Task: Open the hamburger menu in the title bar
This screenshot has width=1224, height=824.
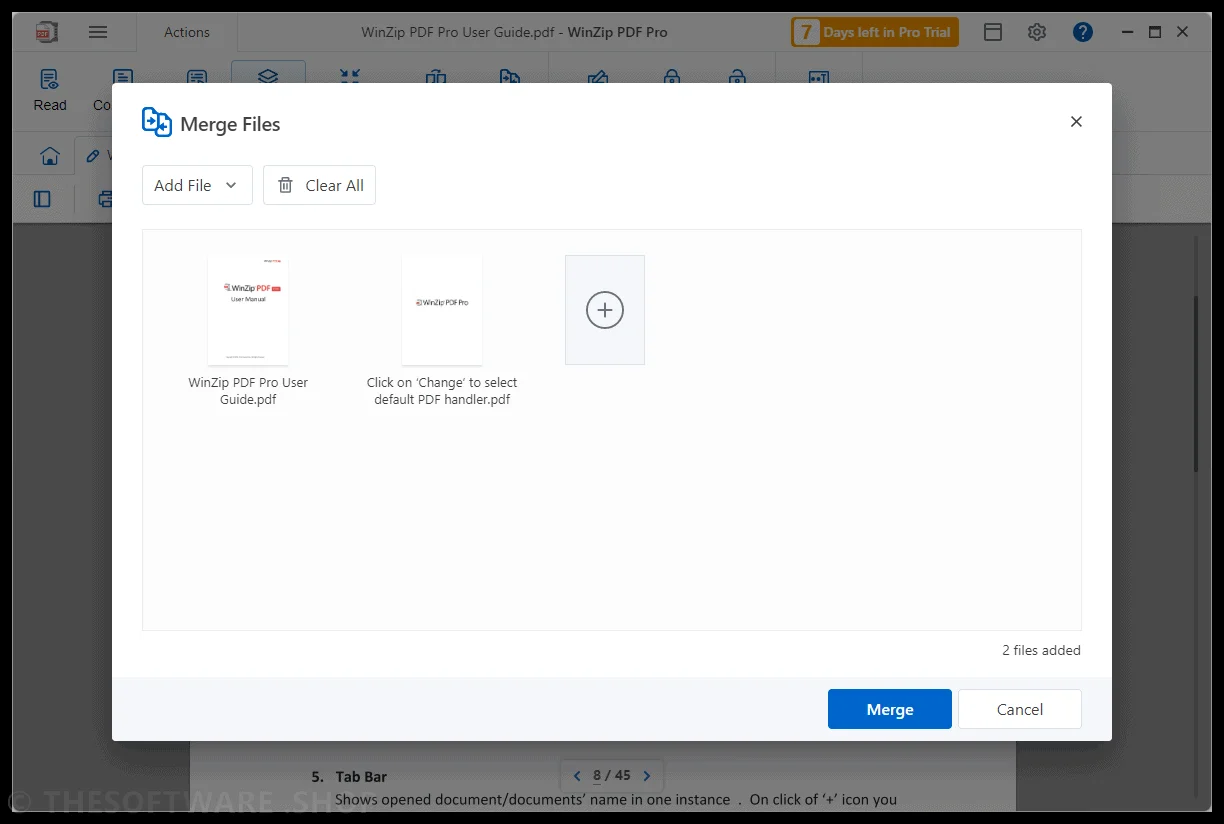Action: [x=98, y=32]
